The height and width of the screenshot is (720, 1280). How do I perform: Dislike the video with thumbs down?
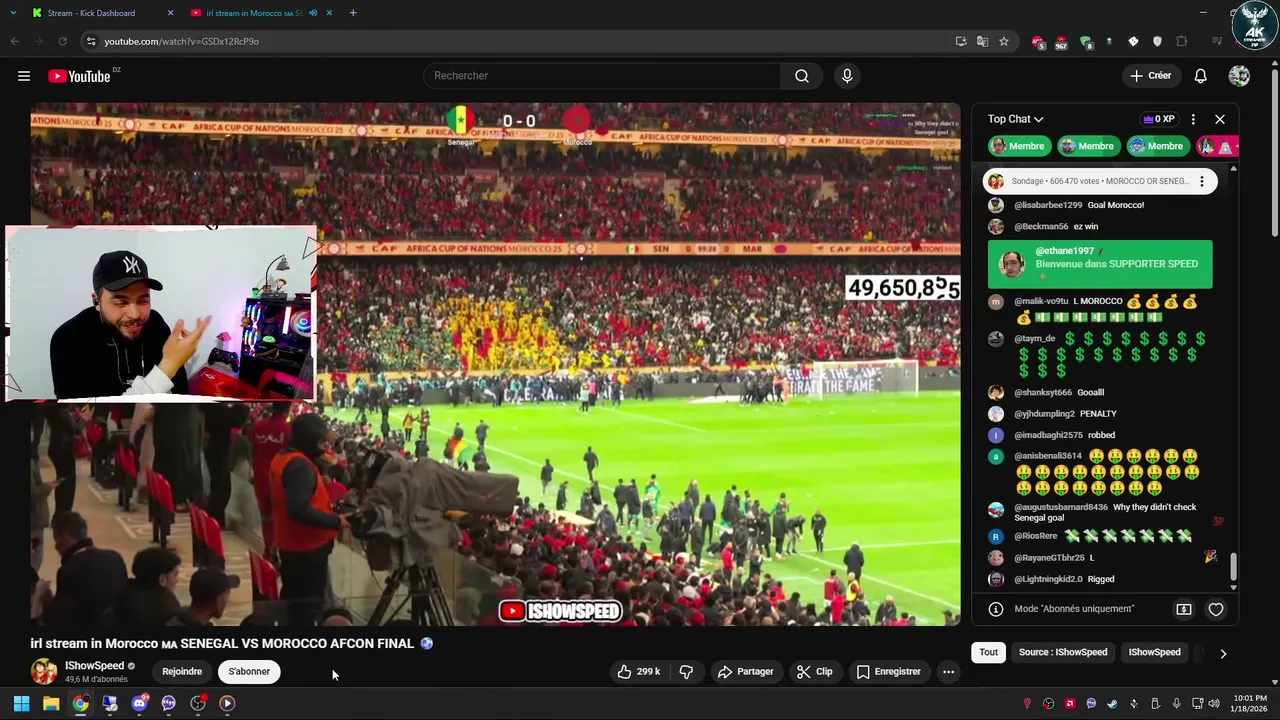pyautogui.click(x=686, y=672)
